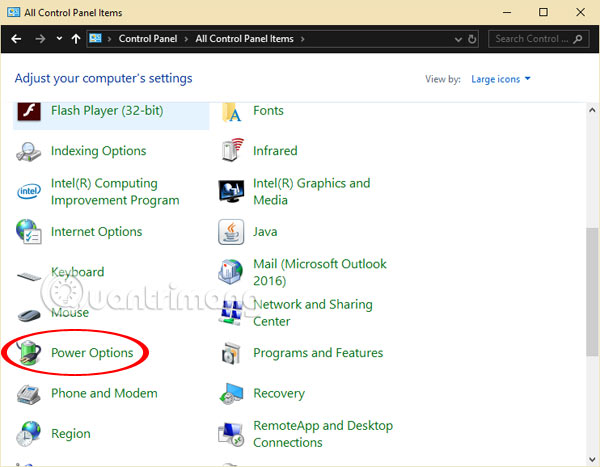Click the Infrared device icon
600x467 pixels.
pyautogui.click(x=232, y=150)
